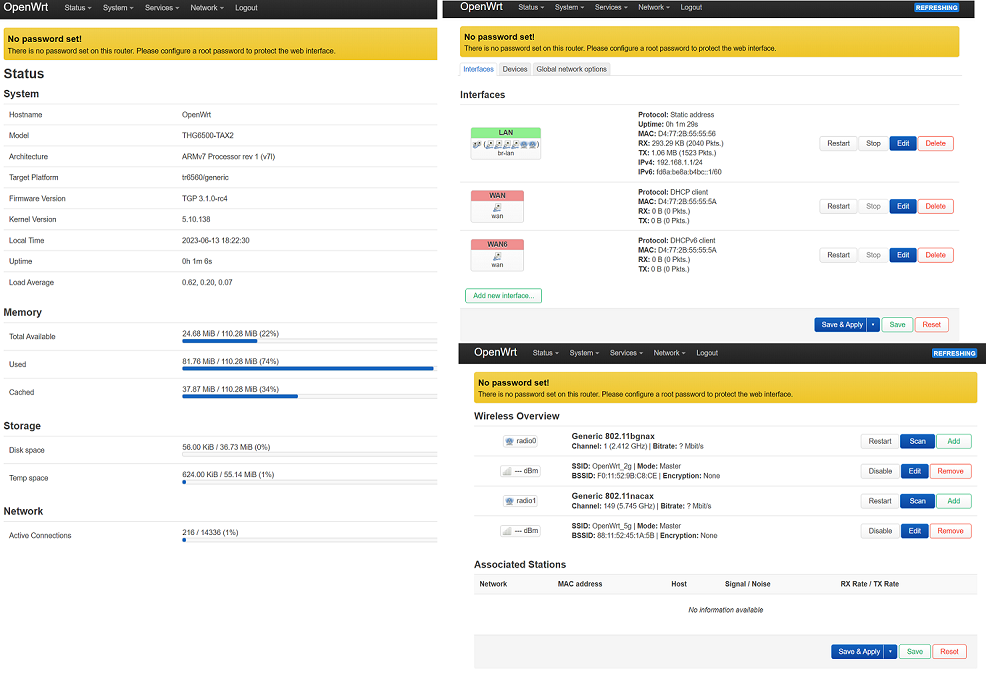Click Logout in left status page navbar
This screenshot has height=677, width=986.
coord(246,8)
